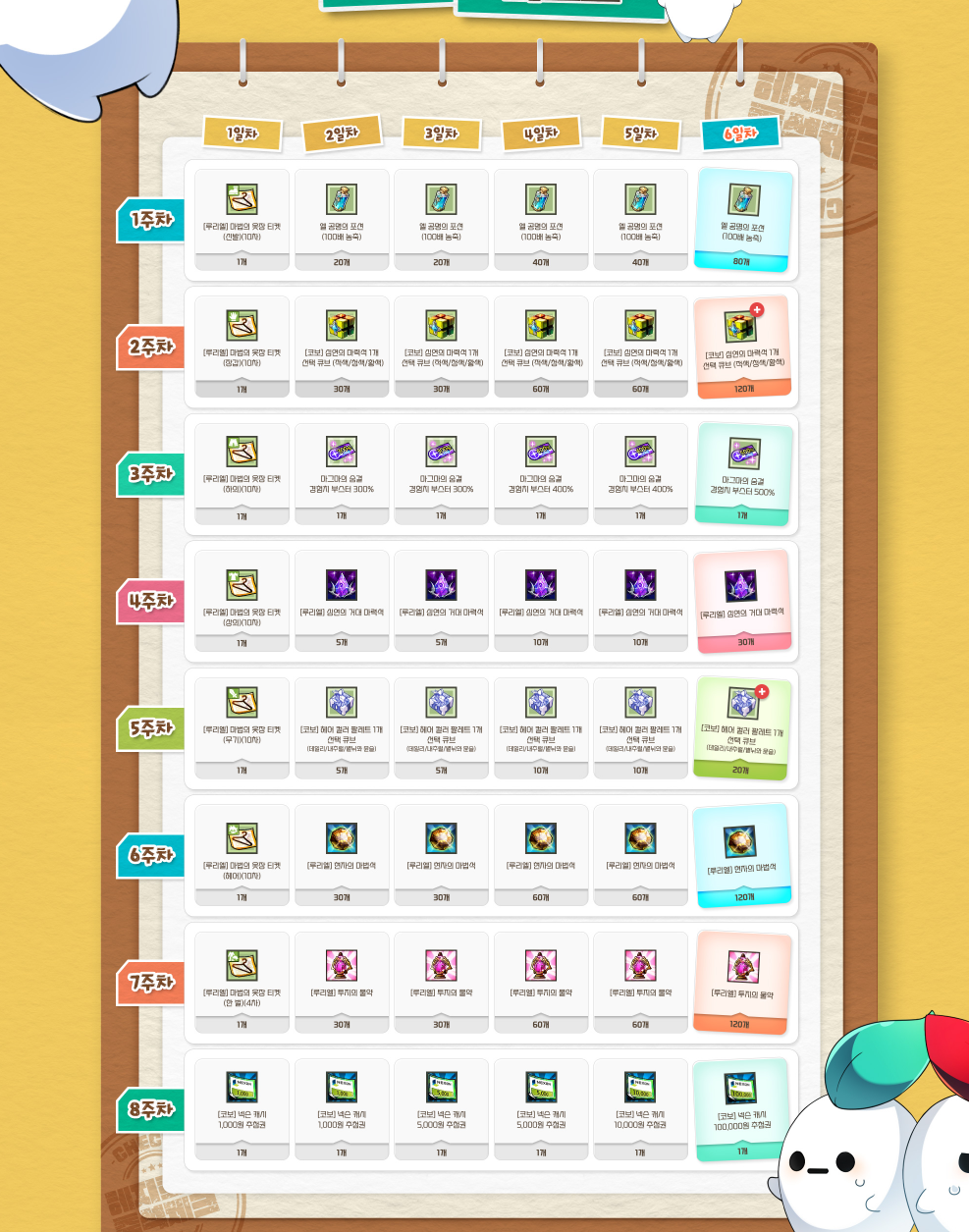
Task: Click the 80개 quantity on 1주차 6일차 card
Action: [741, 262]
